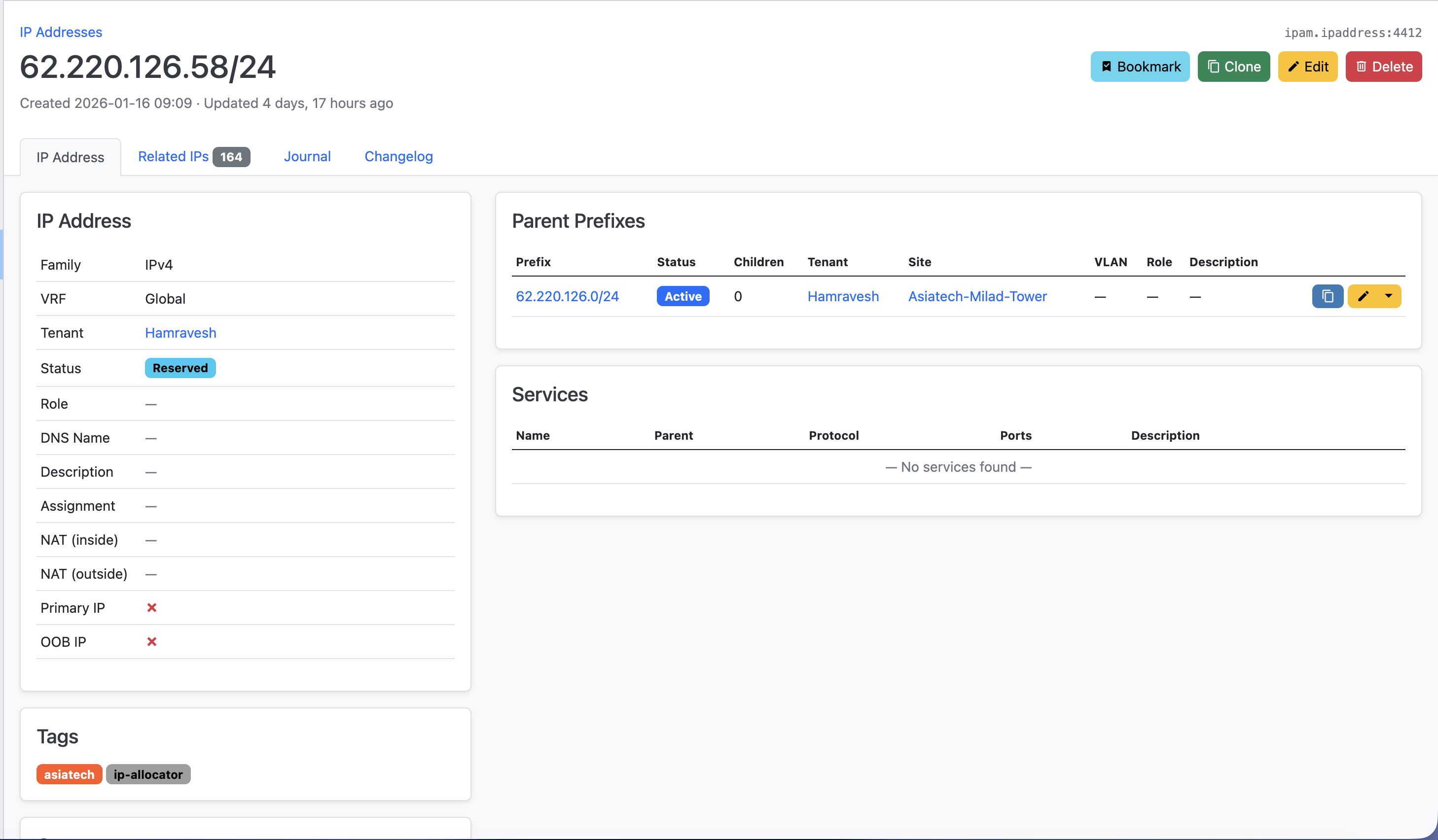Click the Bookmark button icon
The height and width of the screenshot is (840, 1438).
(1106, 67)
